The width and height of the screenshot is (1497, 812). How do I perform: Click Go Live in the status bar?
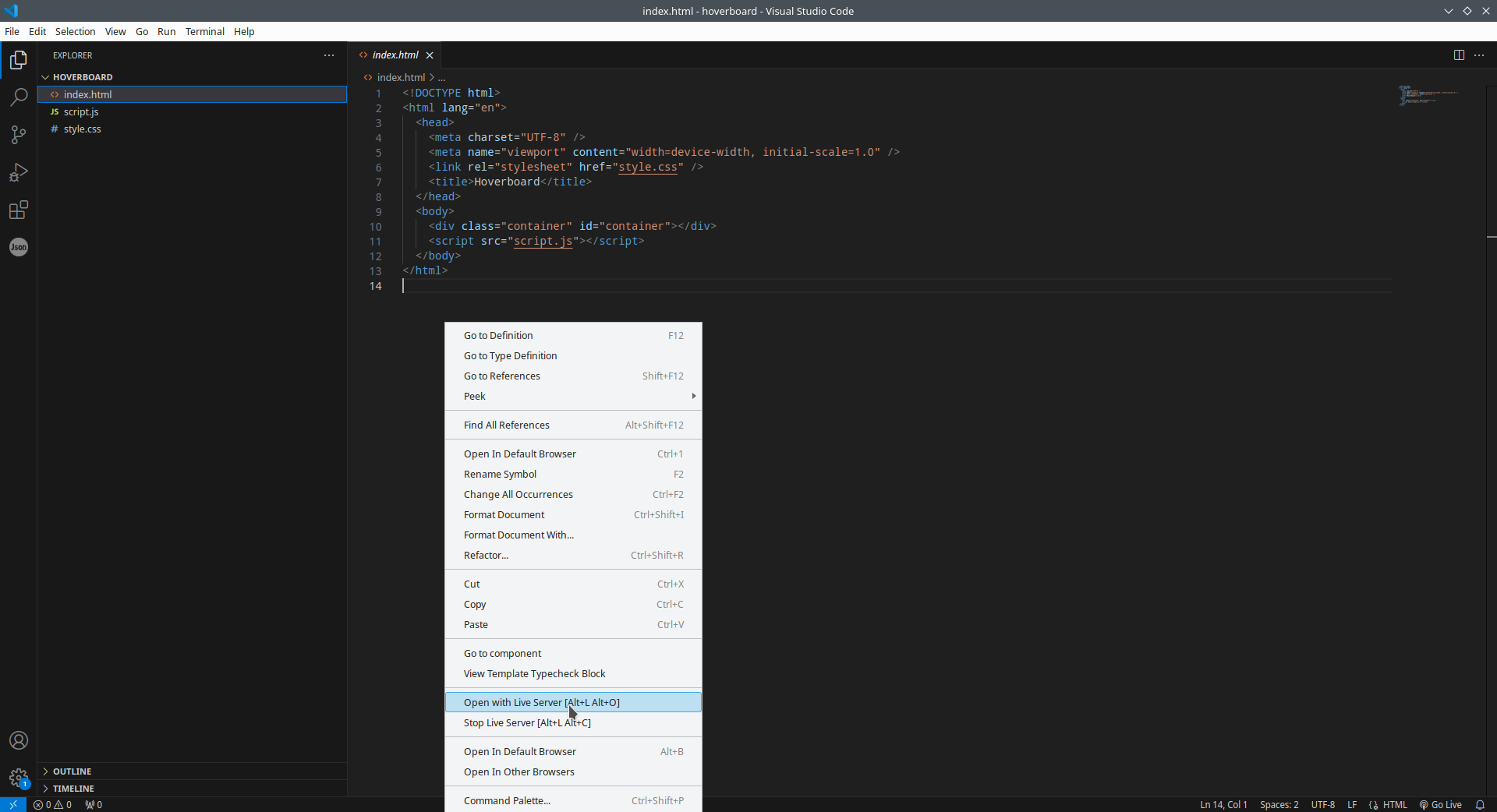pyautogui.click(x=1441, y=805)
